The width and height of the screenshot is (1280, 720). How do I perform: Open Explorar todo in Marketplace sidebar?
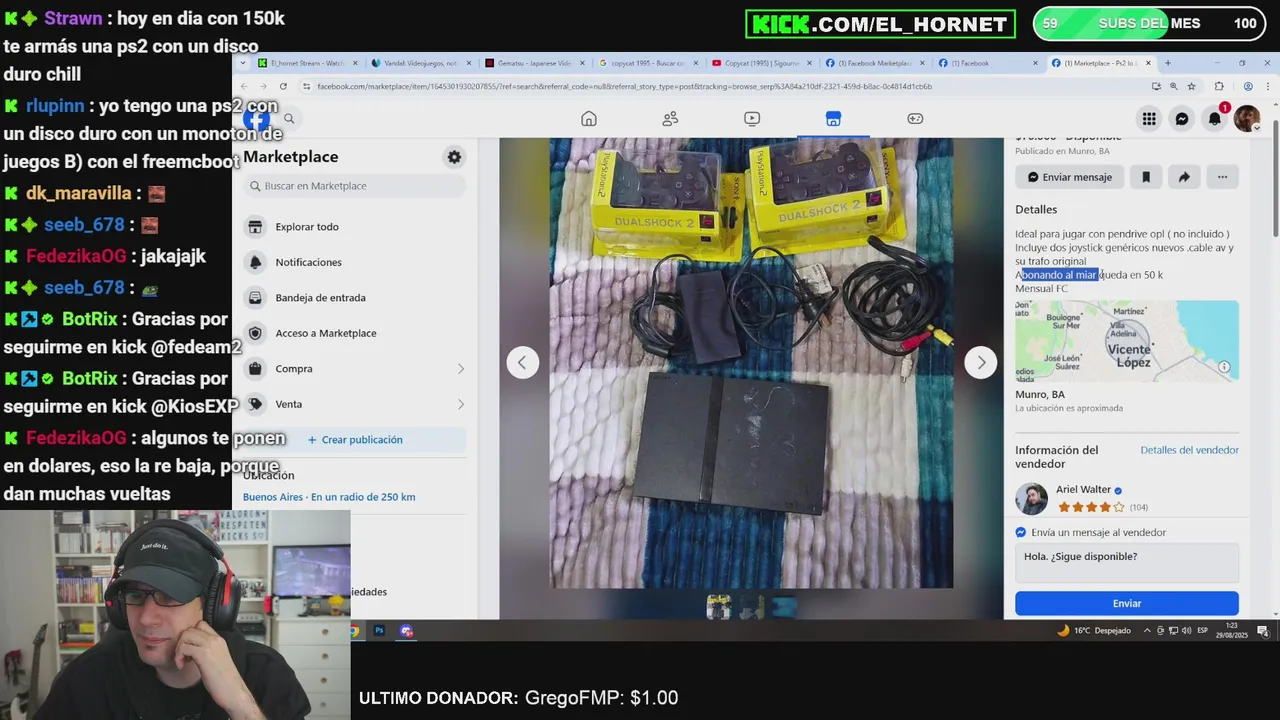point(354,227)
